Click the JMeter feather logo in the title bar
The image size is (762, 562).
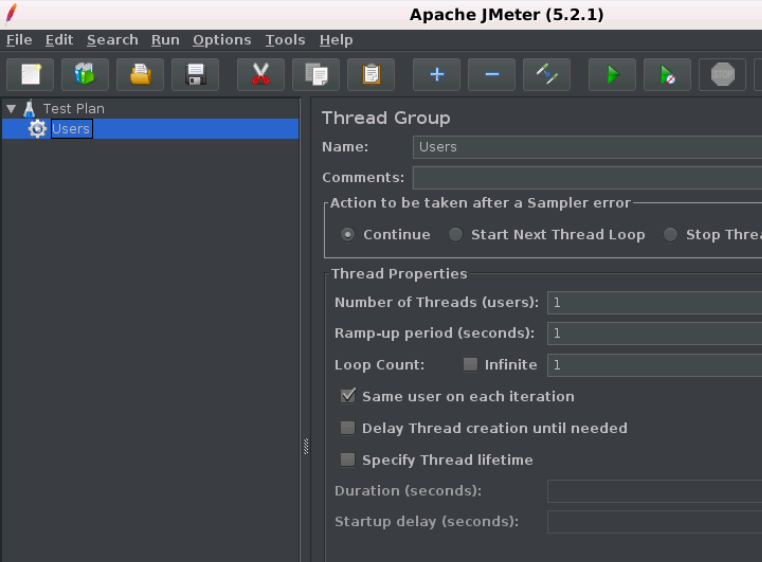(x=11, y=14)
